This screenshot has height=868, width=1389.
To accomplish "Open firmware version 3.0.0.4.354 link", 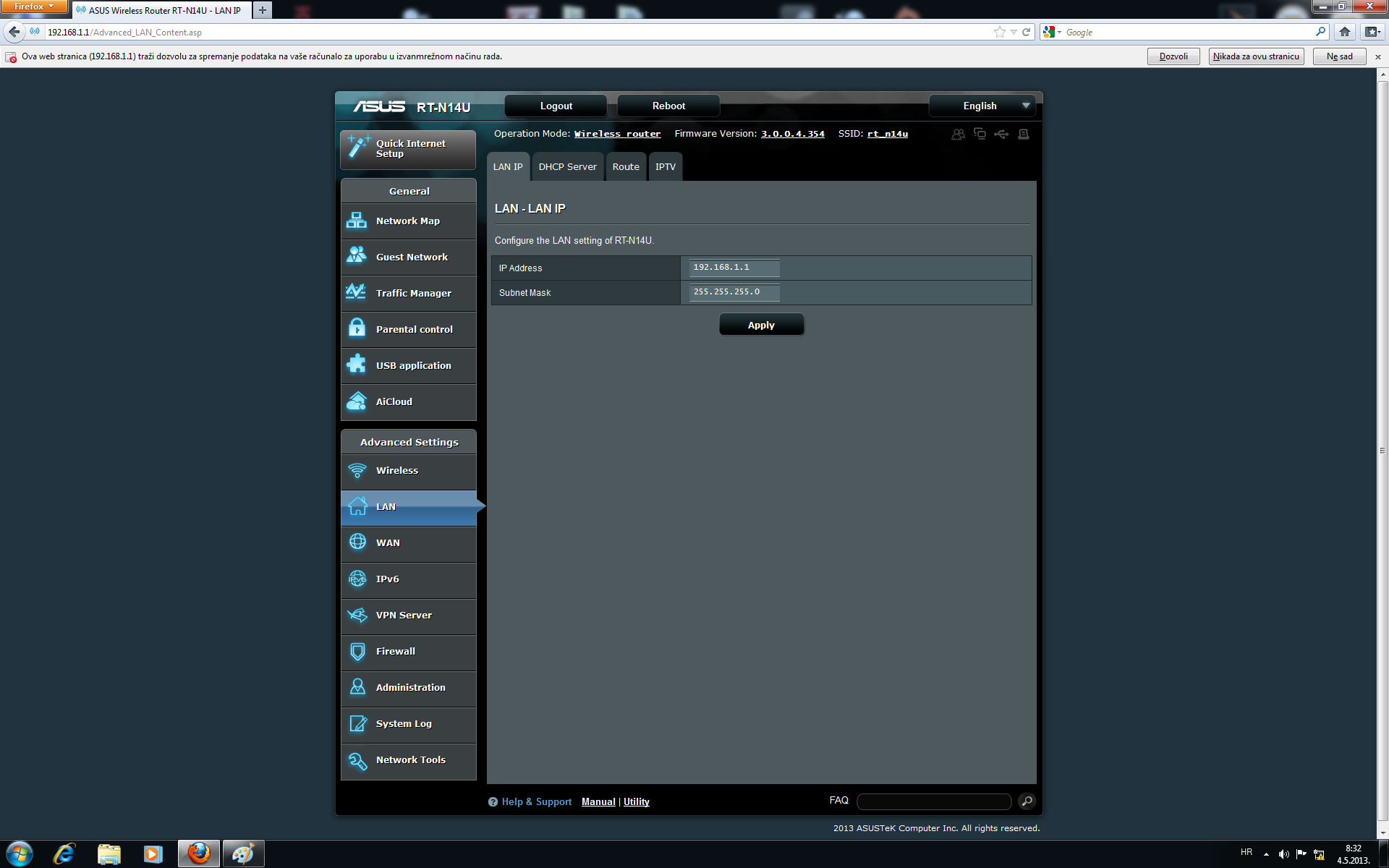I will coord(792,134).
